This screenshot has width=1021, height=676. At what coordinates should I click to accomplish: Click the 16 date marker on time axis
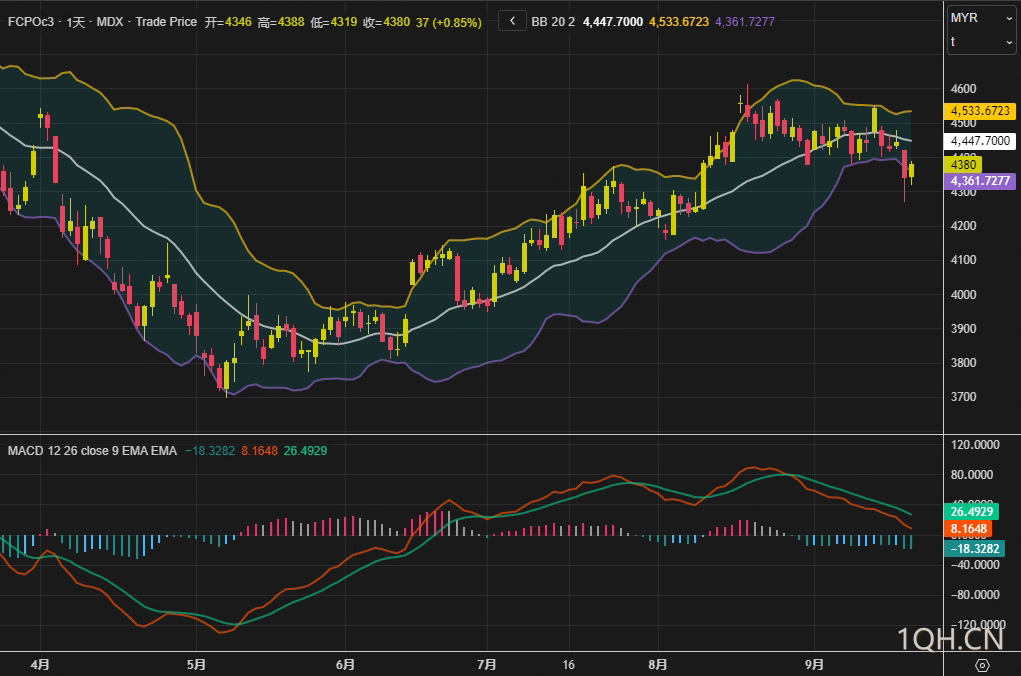(x=569, y=664)
